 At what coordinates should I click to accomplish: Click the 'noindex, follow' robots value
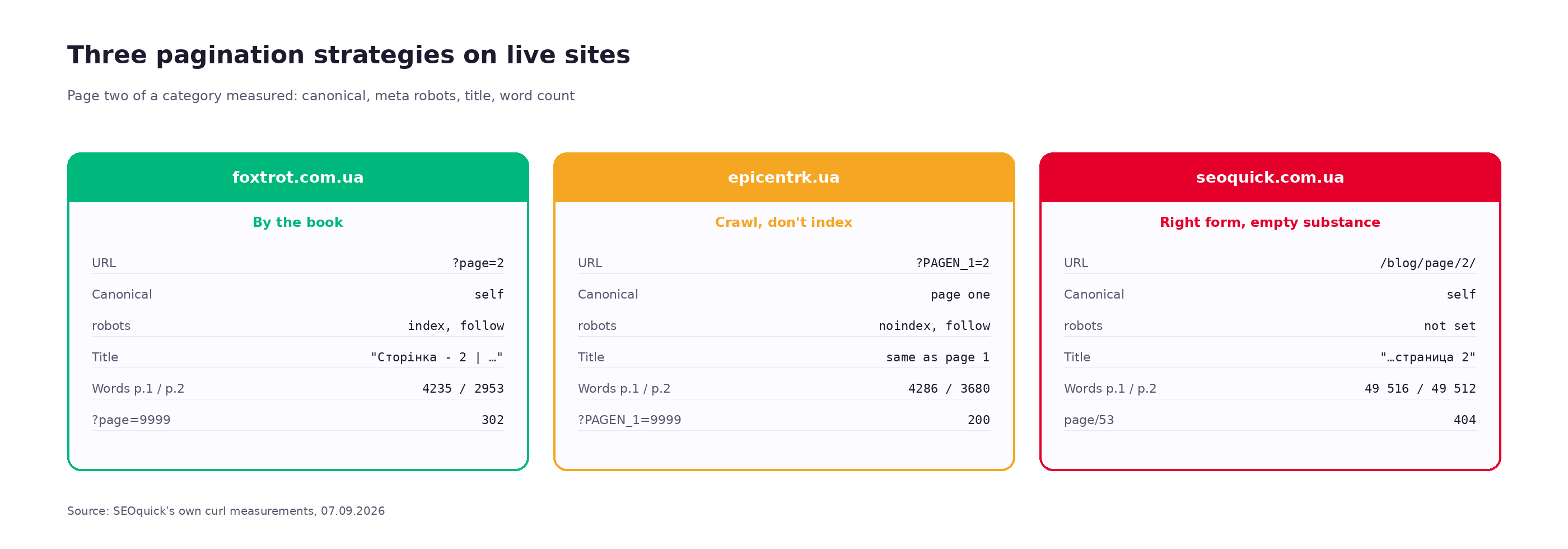click(x=934, y=325)
